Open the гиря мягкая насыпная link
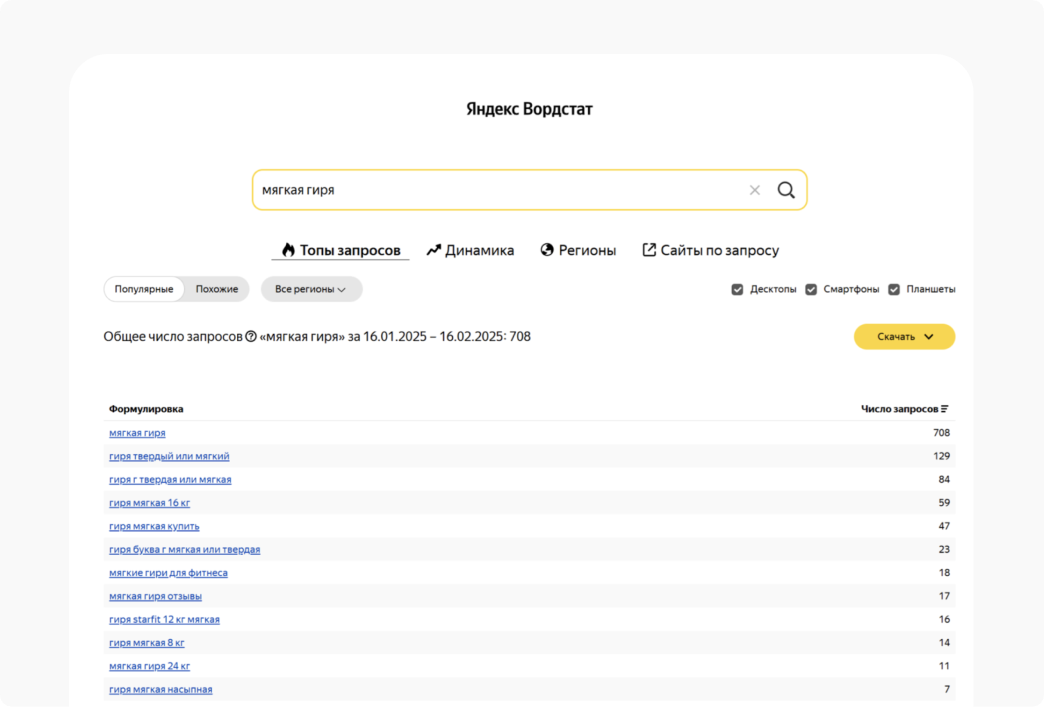 click(160, 689)
